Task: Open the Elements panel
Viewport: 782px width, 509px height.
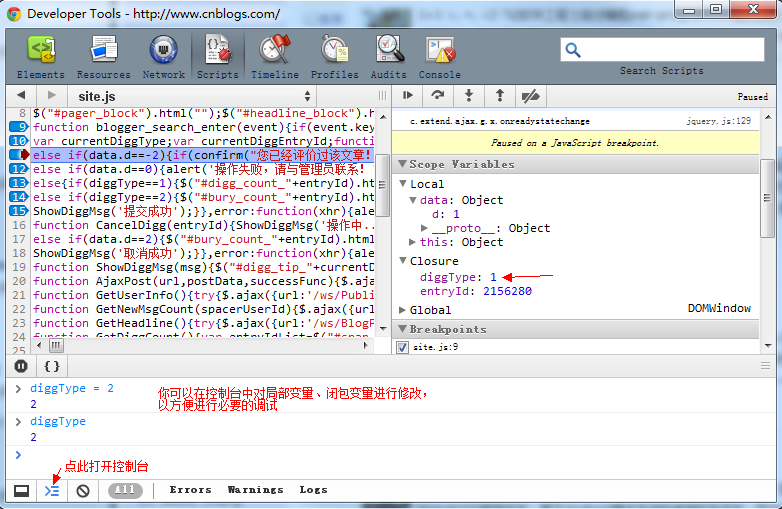Action: coord(40,57)
